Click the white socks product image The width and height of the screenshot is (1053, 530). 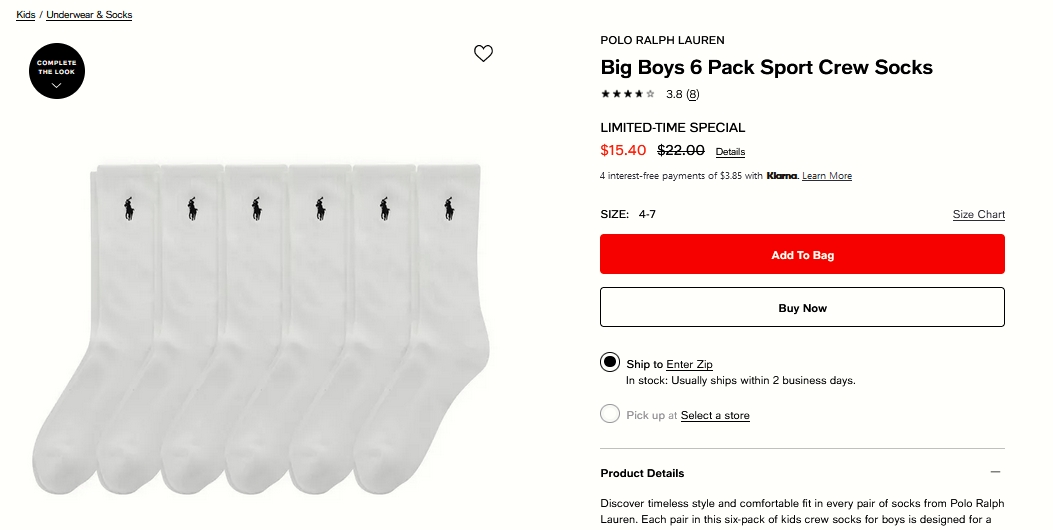(260, 320)
